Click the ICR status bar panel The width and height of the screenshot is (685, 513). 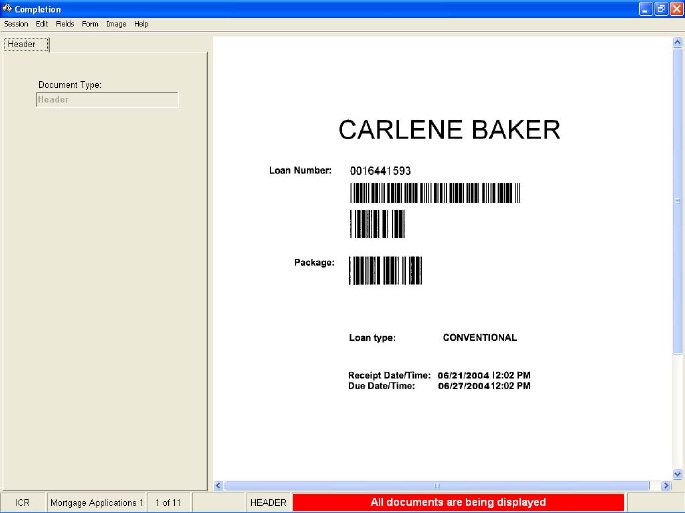[x=22, y=502]
